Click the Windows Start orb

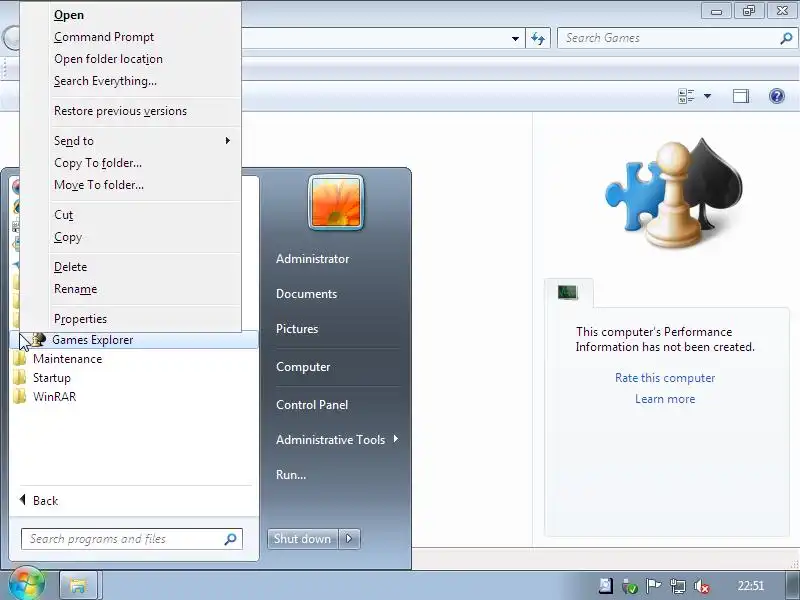pos(26,584)
